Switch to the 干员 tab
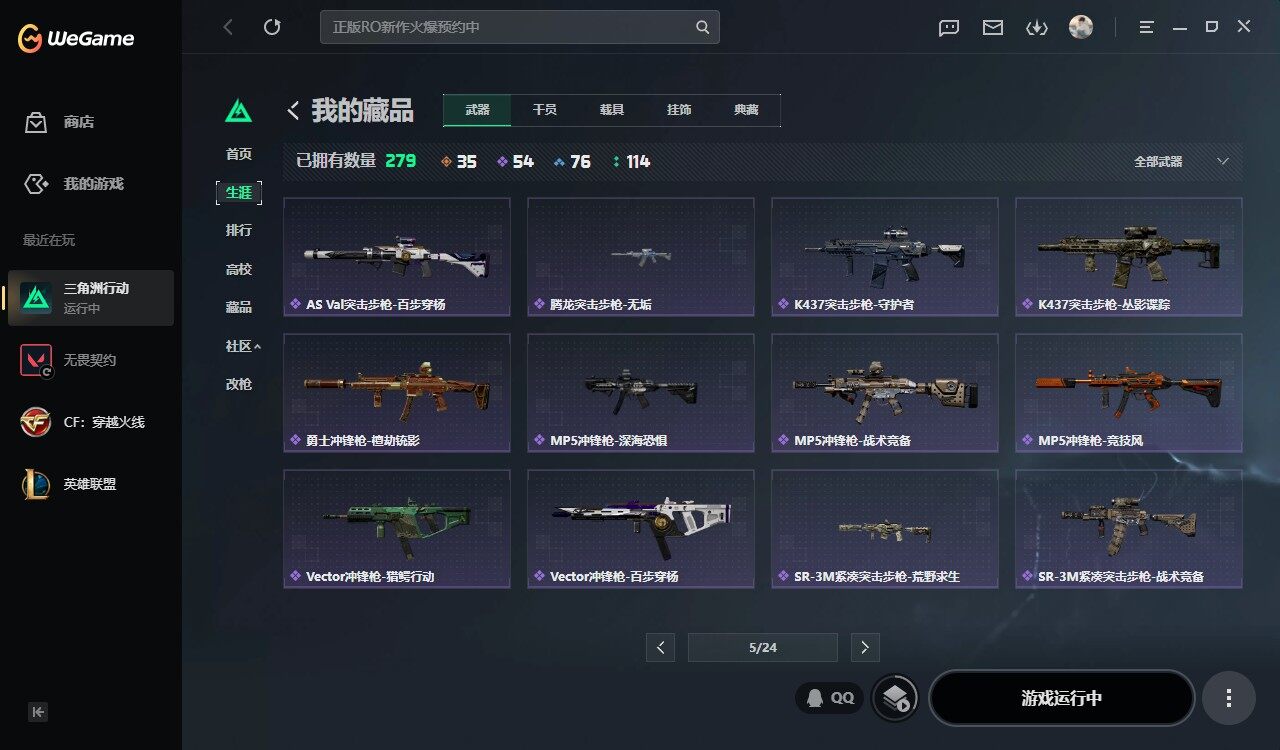 click(x=545, y=110)
